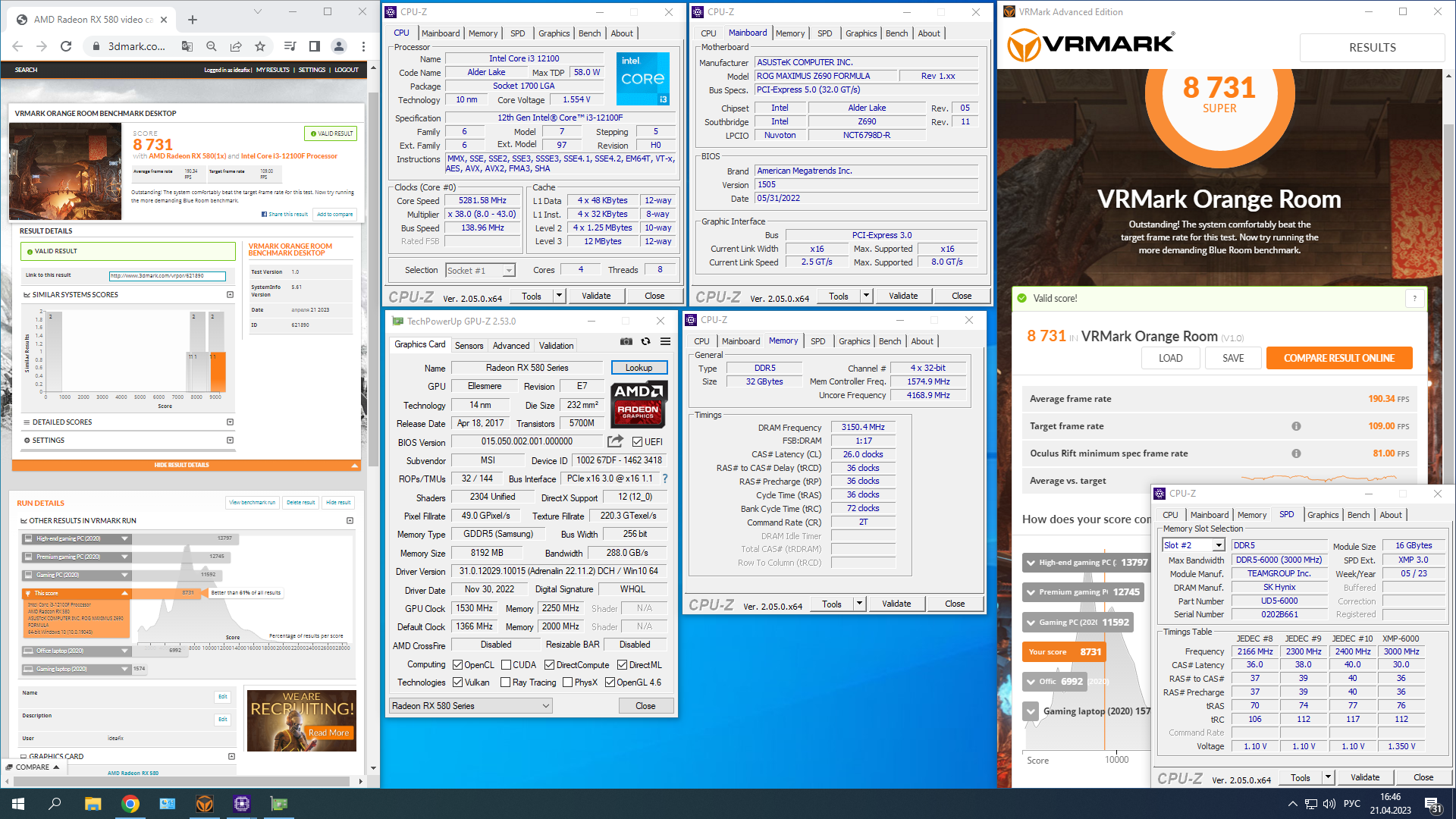Take a GPU-Z screenshot with the camera icon
Image resolution: width=1456 pixels, height=819 pixels.
(x=626, y=342)
